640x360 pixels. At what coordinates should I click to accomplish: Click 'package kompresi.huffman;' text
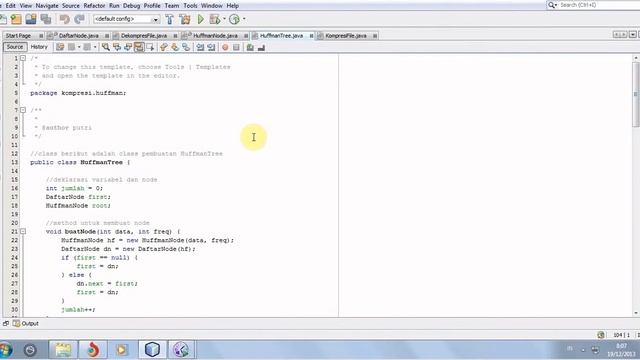click(x=78, y=93)
